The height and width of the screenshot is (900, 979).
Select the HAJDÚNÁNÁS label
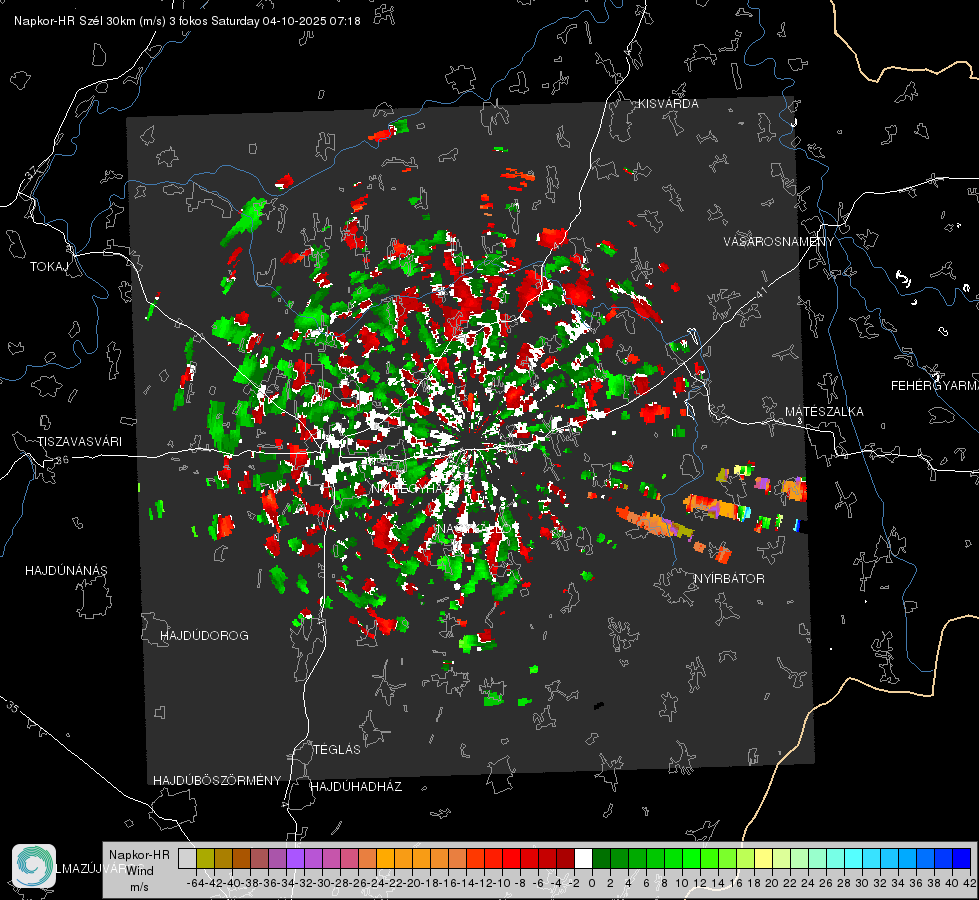66,571
